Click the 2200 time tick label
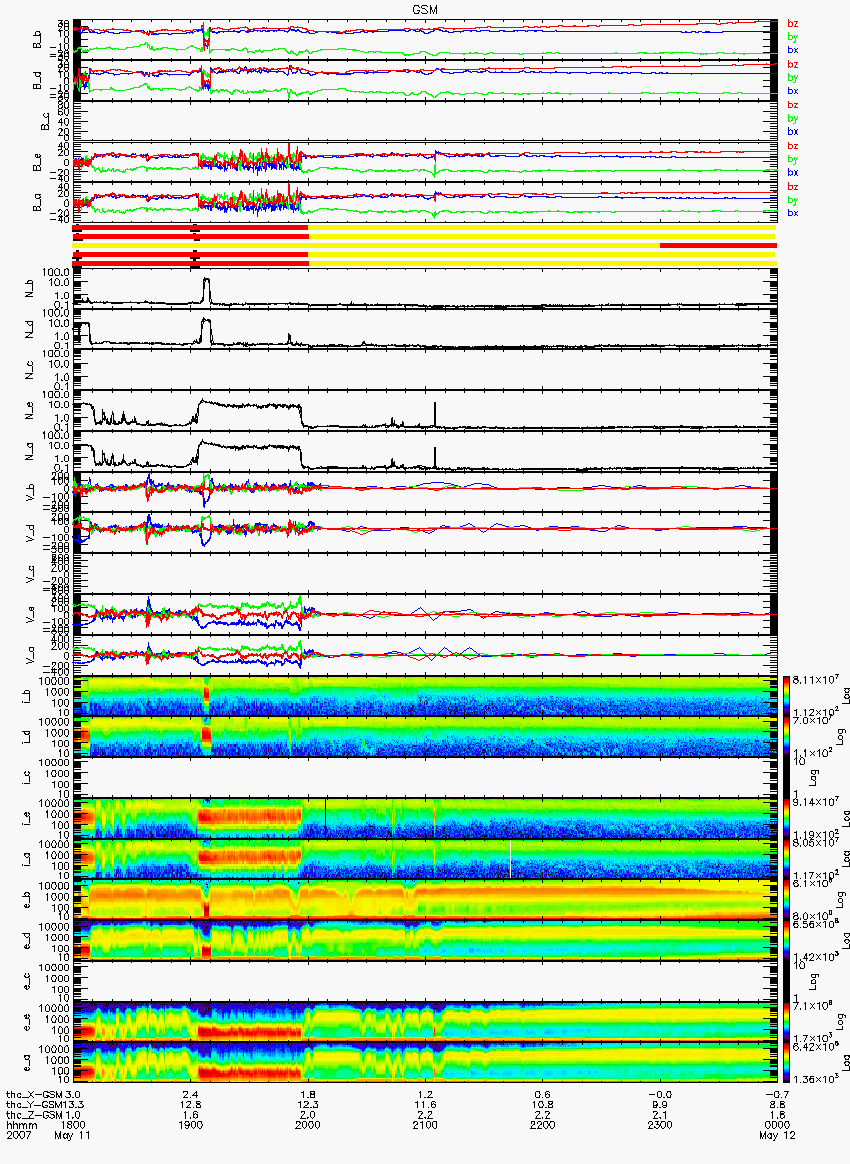Screen dimensions: 850x1164 pos(543,1125)
